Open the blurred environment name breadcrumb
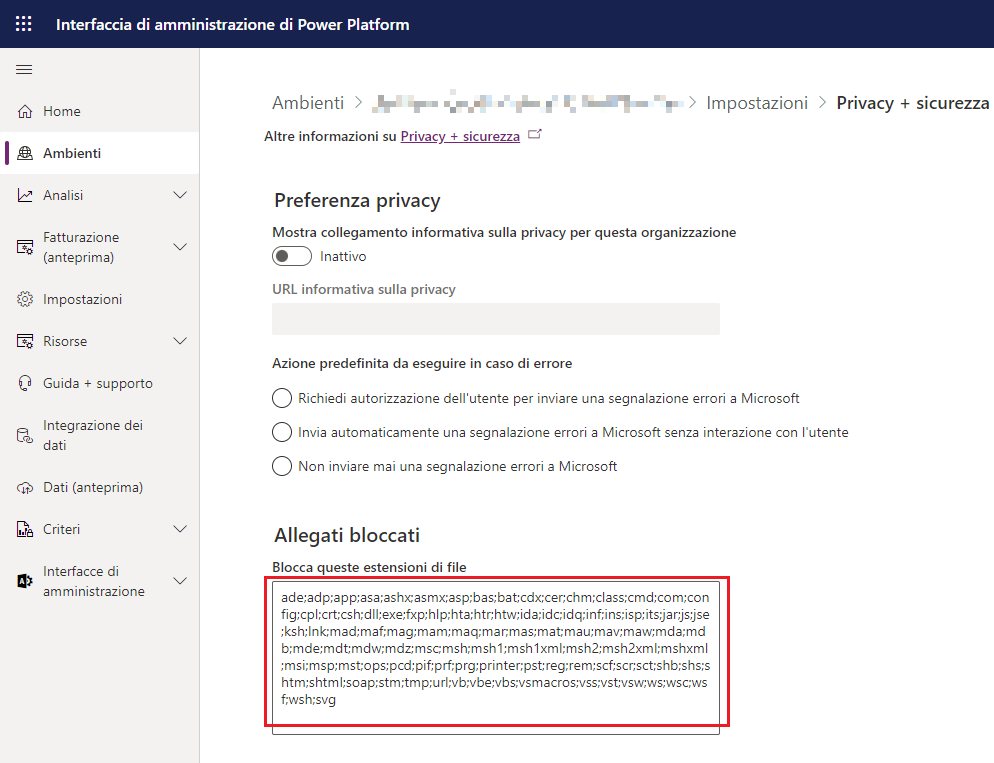Image resolution: width=994 pixels, height=763 pixels. [527, 103]
